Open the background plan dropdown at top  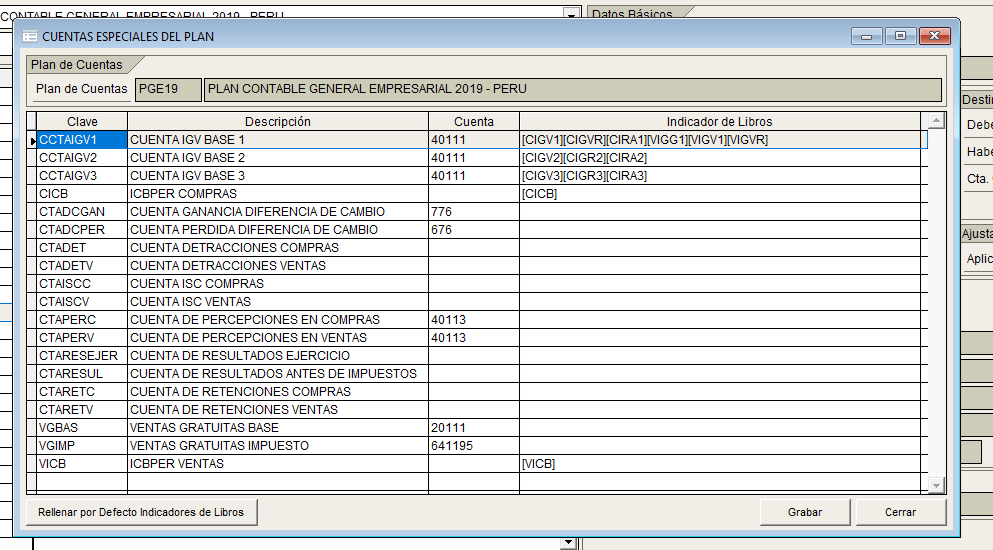pyautogui.click(x=571, y=14)
